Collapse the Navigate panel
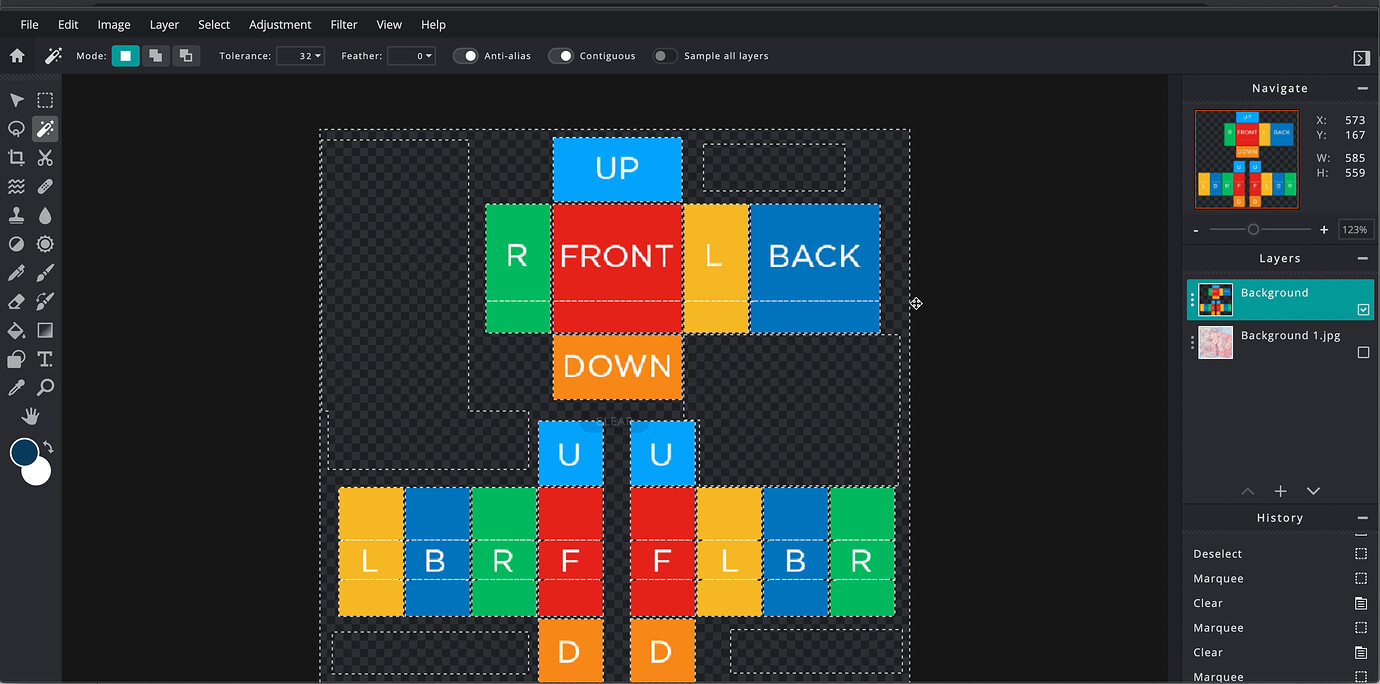 click(x=1362, y=89)
